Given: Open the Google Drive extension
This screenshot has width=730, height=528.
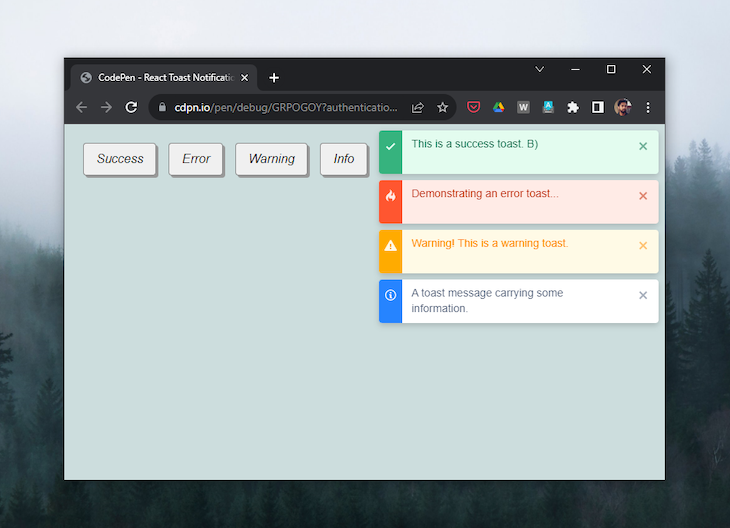Looking at the screenshot, I should [498, 107].
